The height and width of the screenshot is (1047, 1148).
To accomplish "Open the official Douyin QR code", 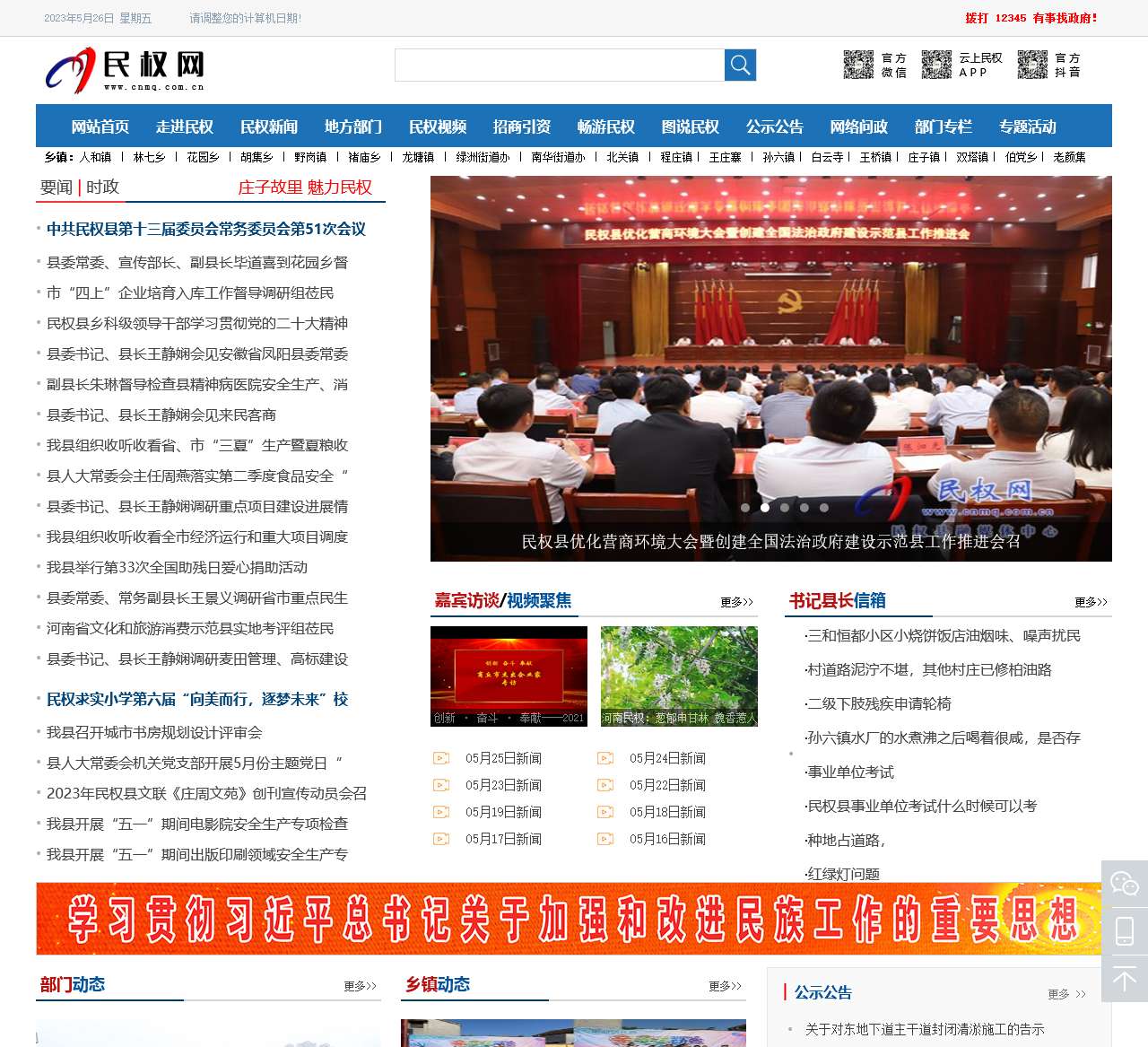I will tap(1032, 65).
